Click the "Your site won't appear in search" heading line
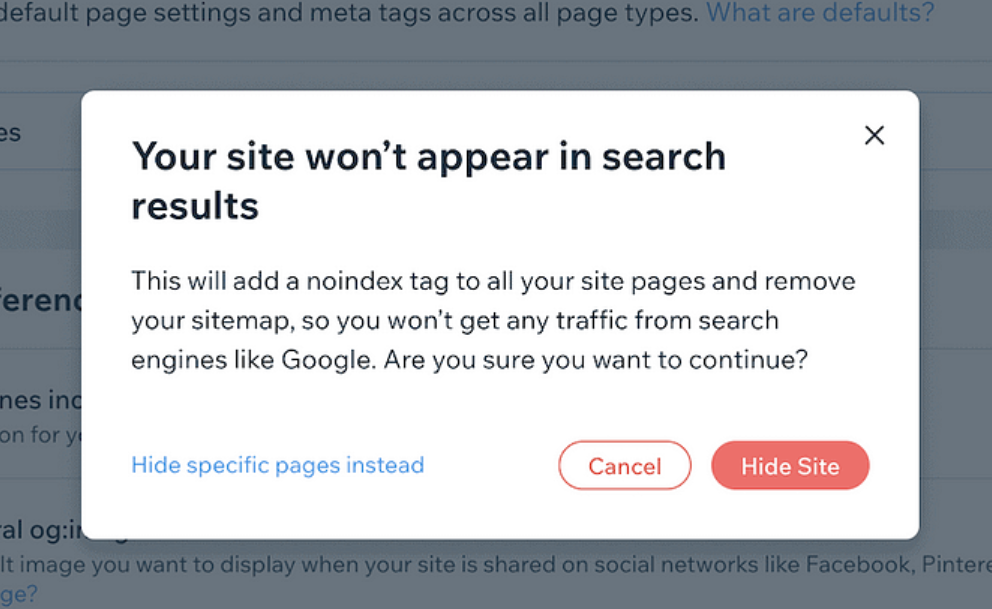 pos(428,157)
